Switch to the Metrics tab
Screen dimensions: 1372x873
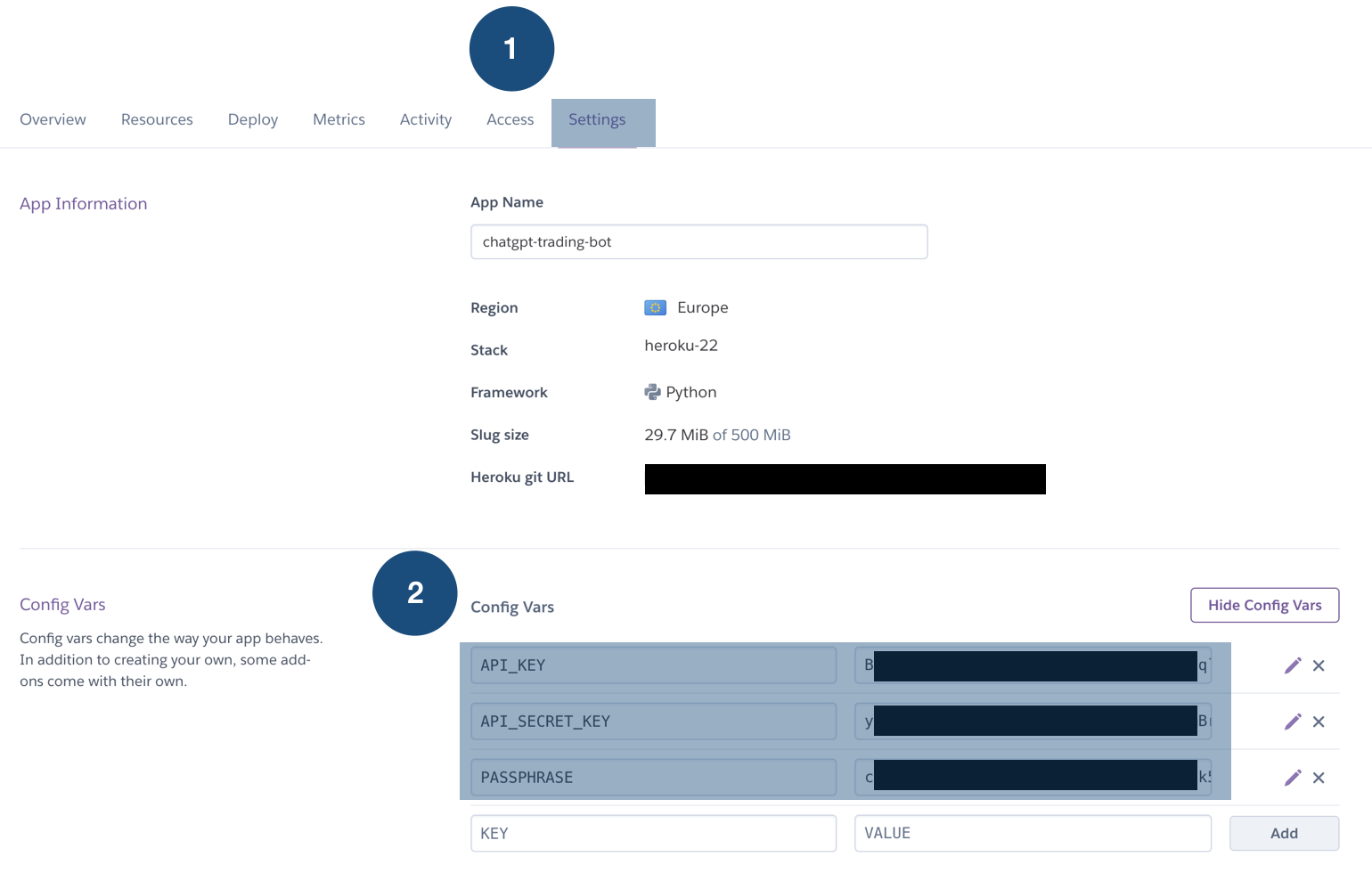click(339, 118)
